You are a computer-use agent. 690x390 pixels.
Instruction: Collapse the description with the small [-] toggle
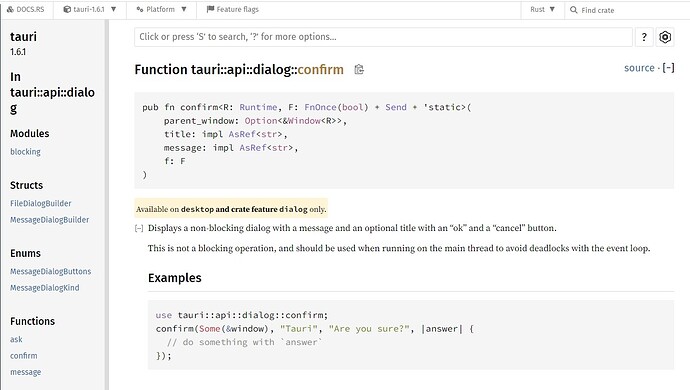click(x=139, y=228)
